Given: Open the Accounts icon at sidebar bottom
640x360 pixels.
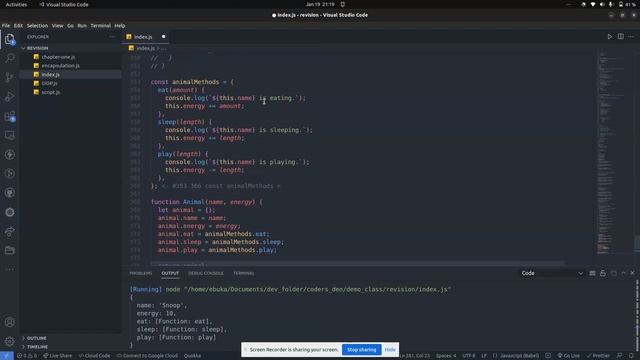Looking at the screenshot, I should pos(9,322).
